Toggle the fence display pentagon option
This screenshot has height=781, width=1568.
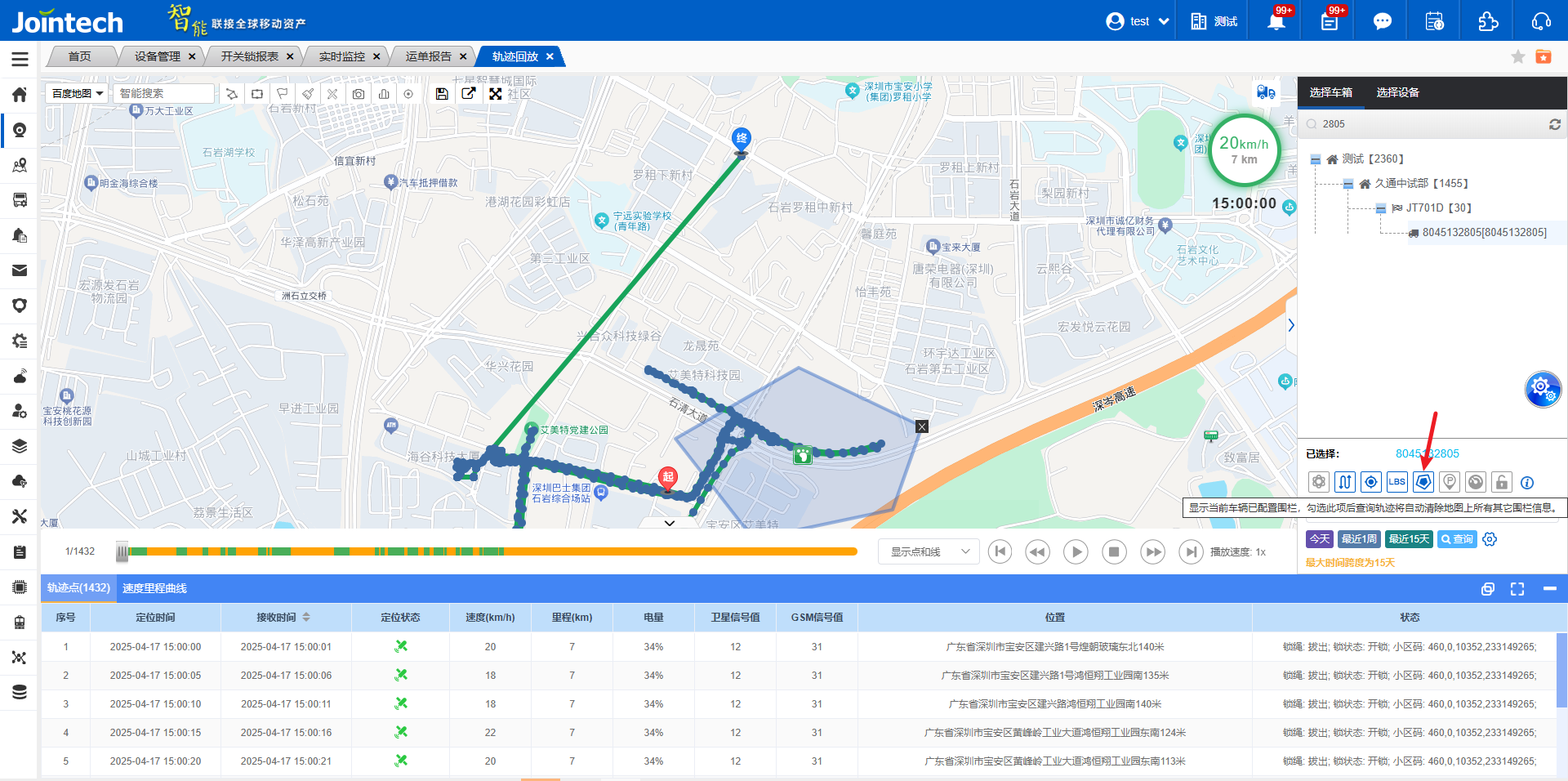(1423, 482)
